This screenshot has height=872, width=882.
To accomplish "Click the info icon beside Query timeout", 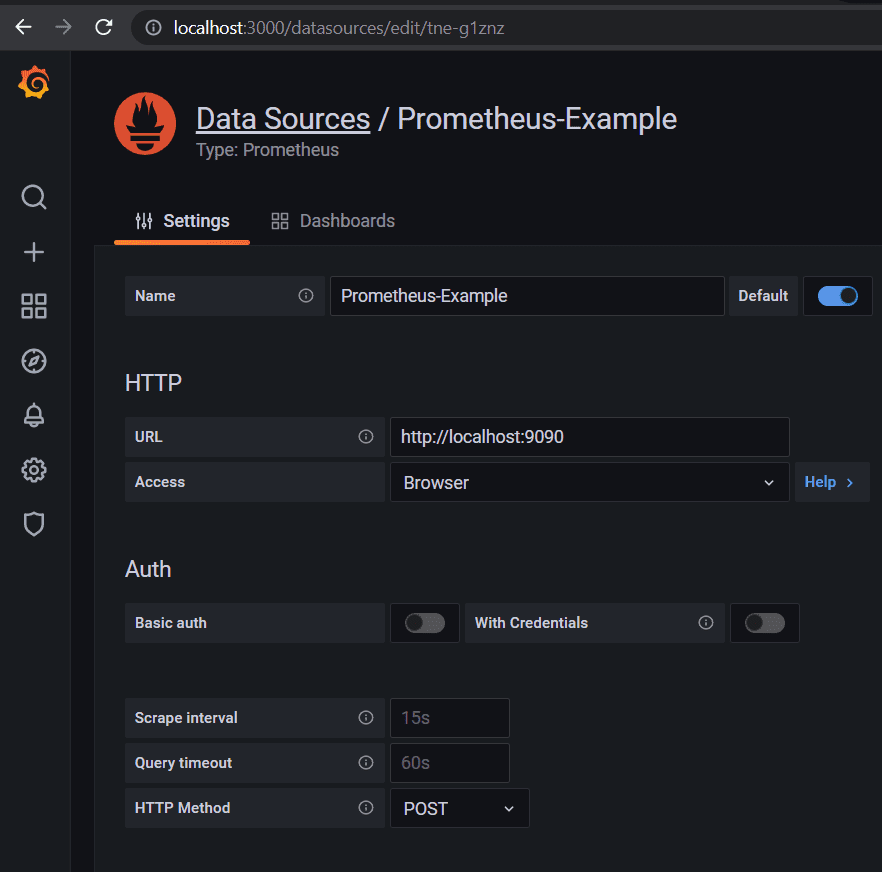I will pos(366,762).
